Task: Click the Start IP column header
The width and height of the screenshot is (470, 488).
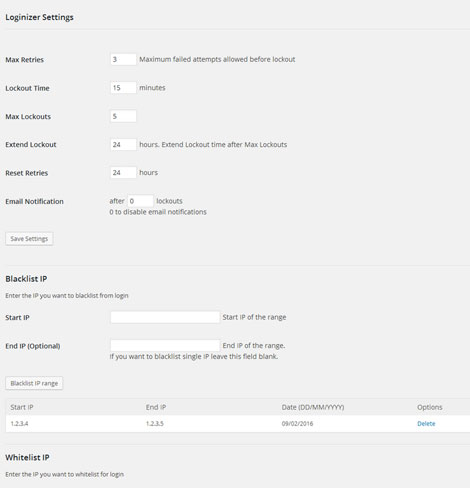Action: (22, 407)
